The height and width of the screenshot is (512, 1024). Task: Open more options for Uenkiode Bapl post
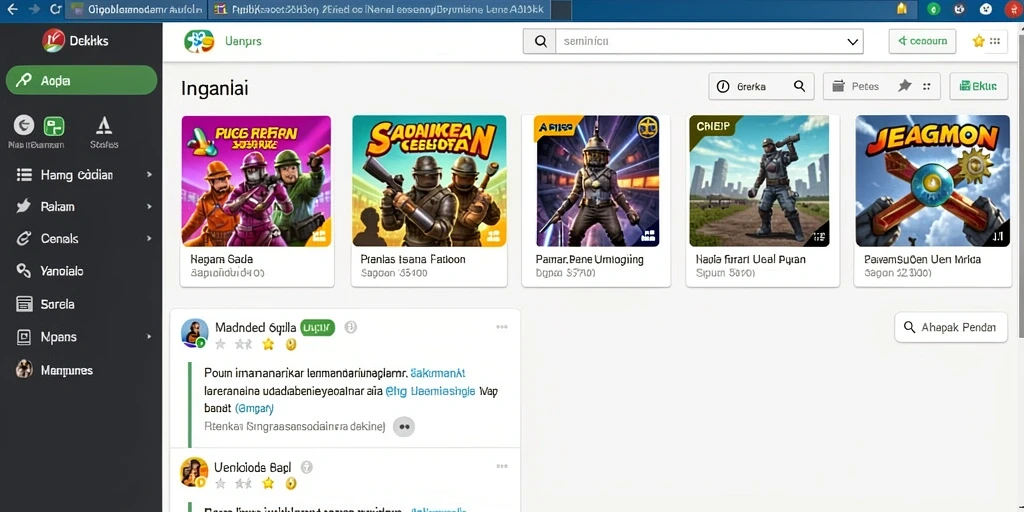pos(502,466)
